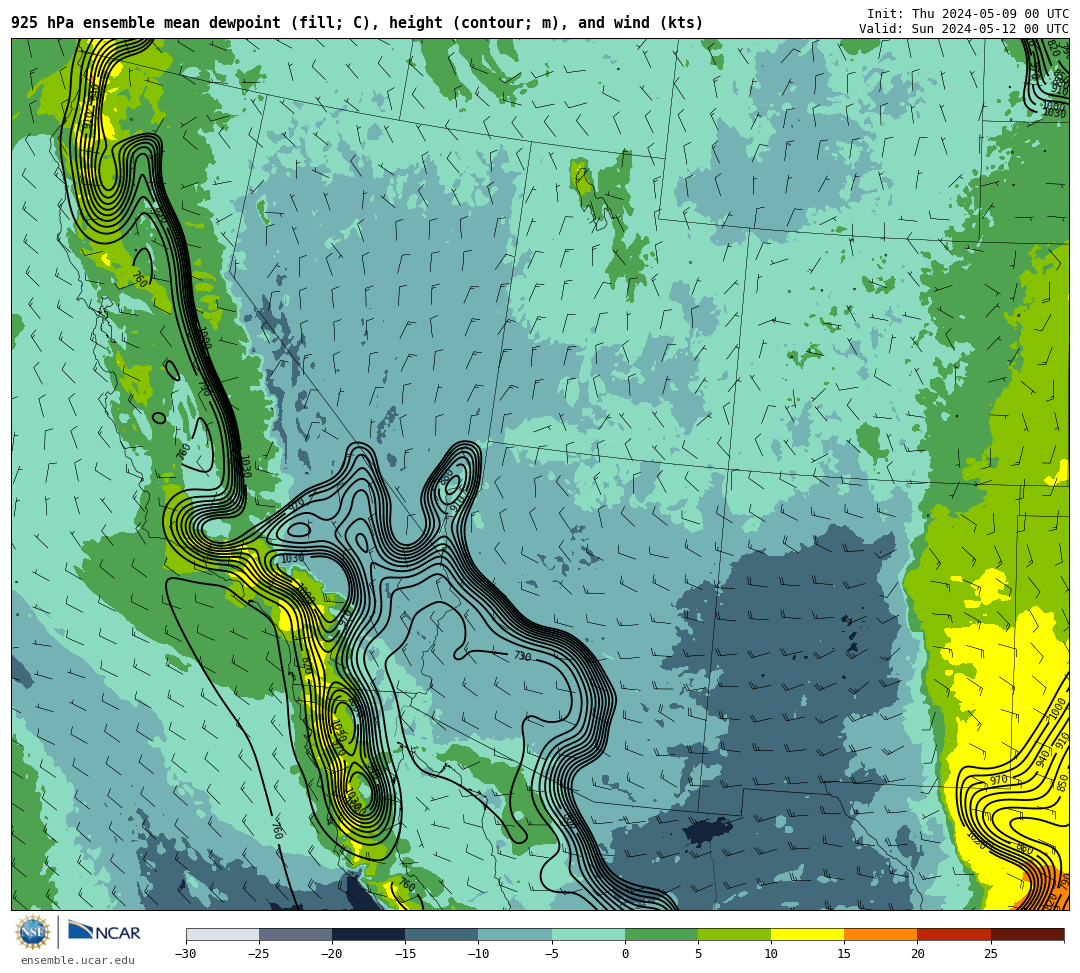
Task: Click the orange 15 to 20 colorbar segment
Action: click(x=881, y=934)
